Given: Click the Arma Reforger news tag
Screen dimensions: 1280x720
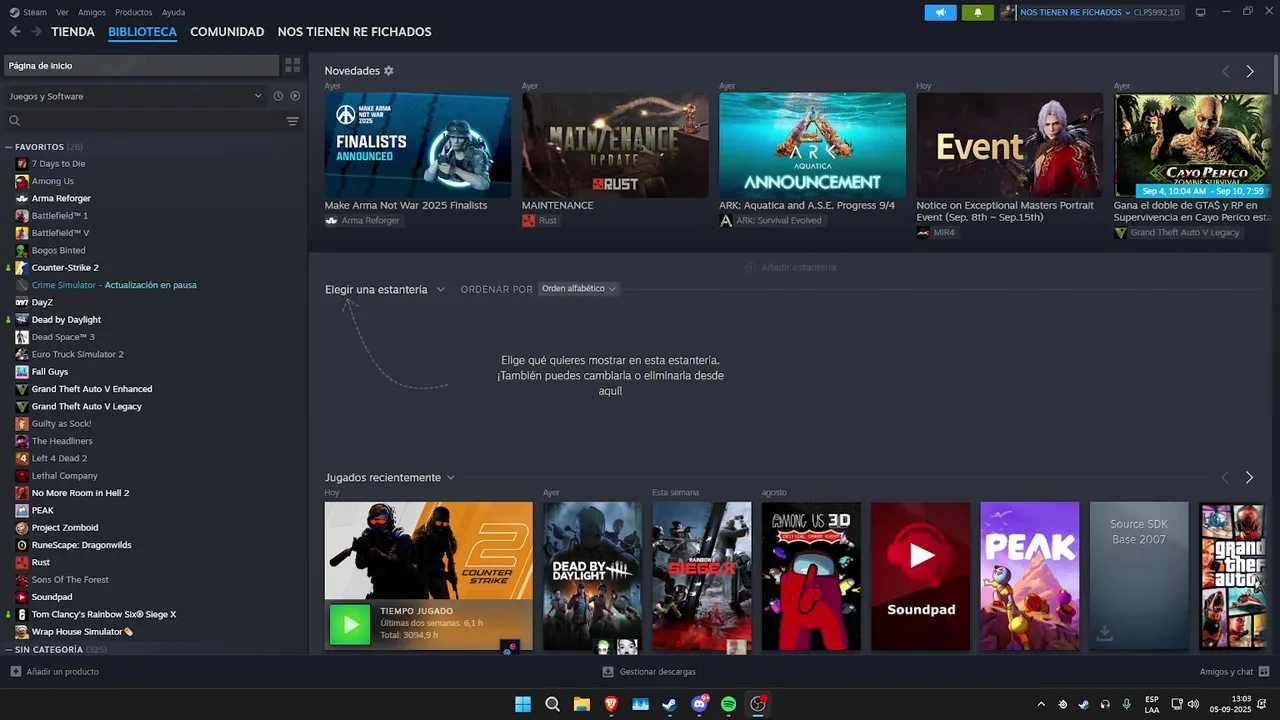Looking at the screenshot, I should point(362,220).
